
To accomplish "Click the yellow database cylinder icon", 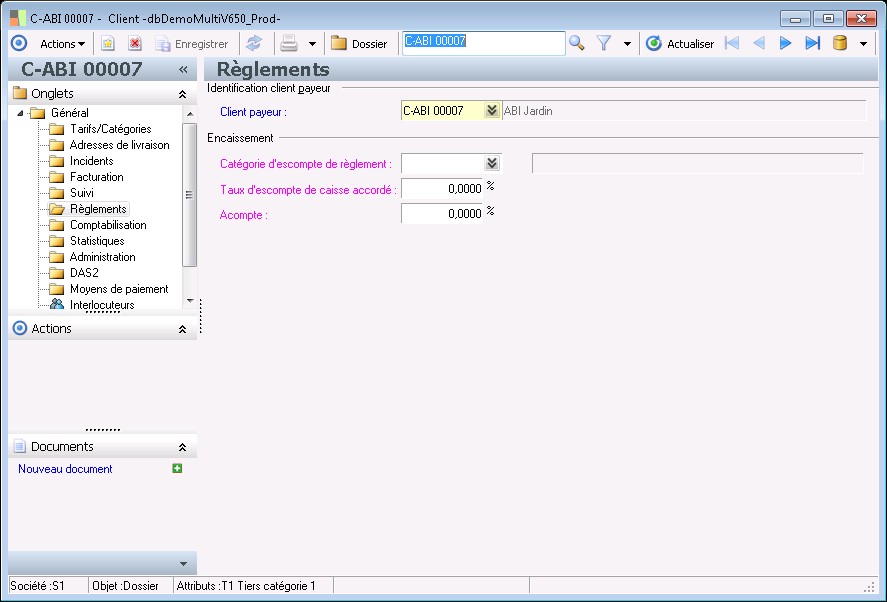I will [840, 44].
